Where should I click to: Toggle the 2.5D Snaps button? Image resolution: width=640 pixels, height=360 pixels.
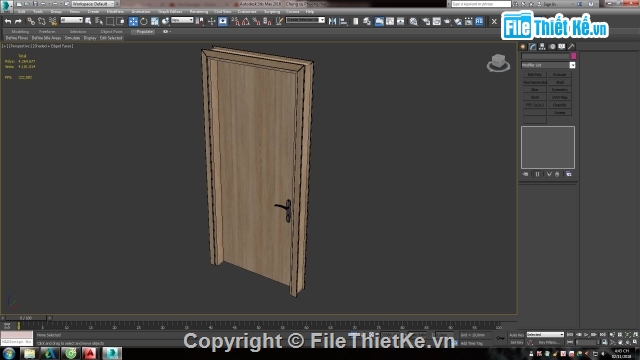[235, 21]
